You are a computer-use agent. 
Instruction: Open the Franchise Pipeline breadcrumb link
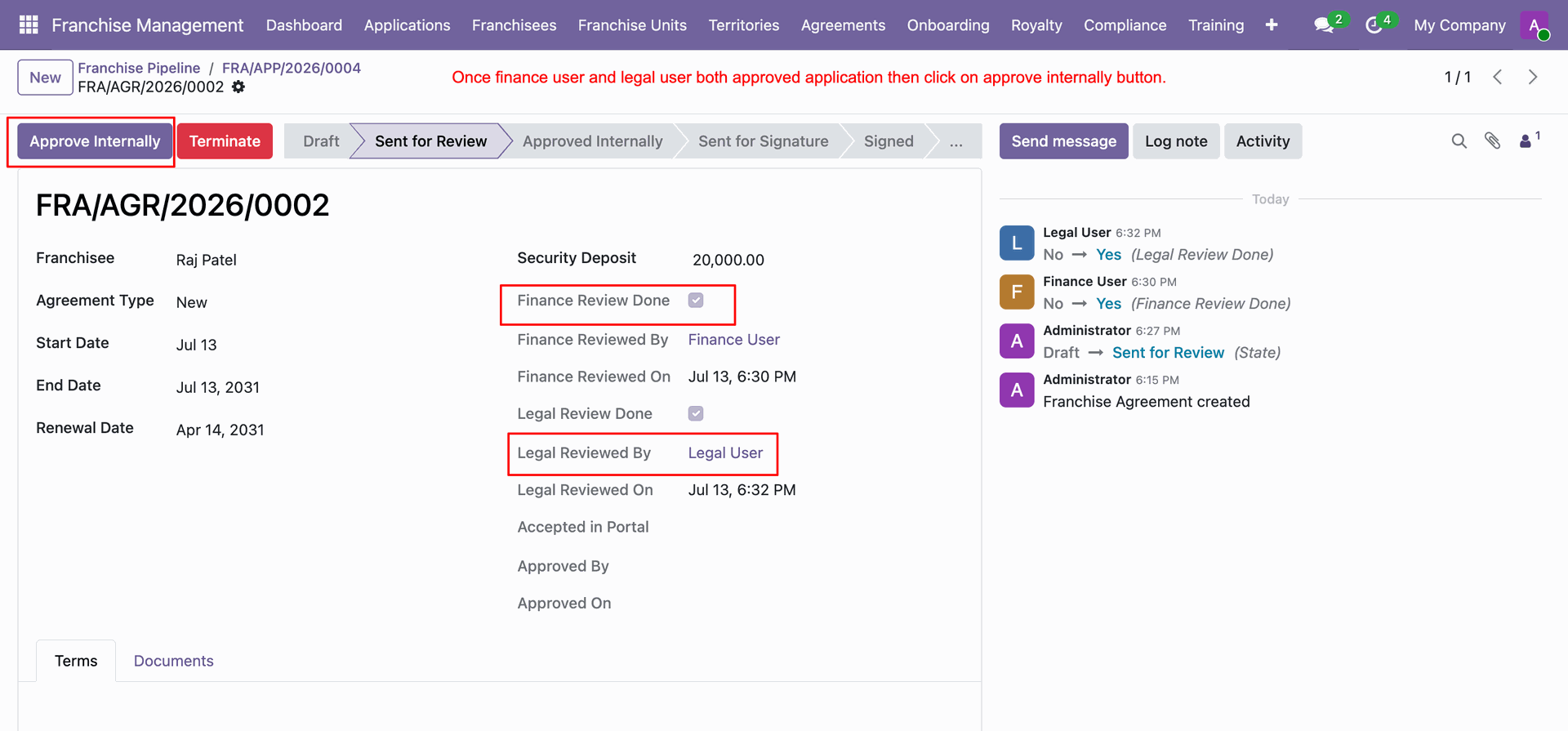point(139,68)
